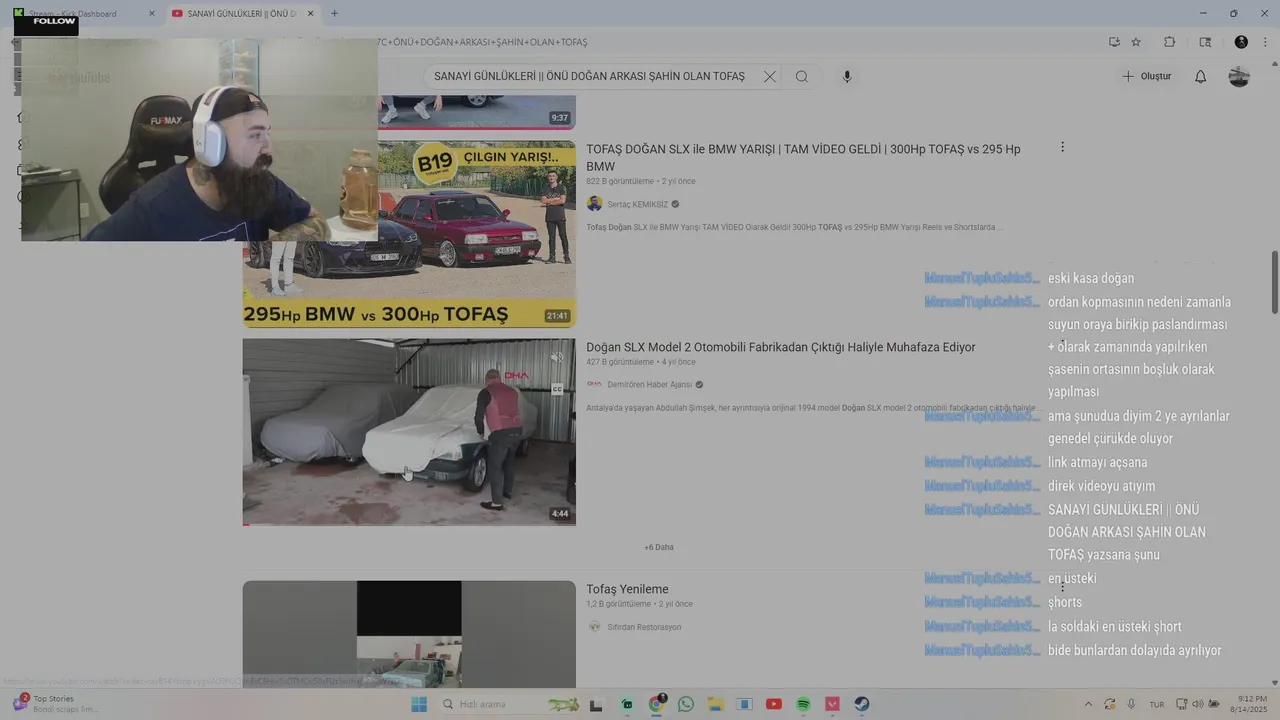This screenshot has width=1280, height=720.
Task: Open Windows Start menu
Action: 418,704
